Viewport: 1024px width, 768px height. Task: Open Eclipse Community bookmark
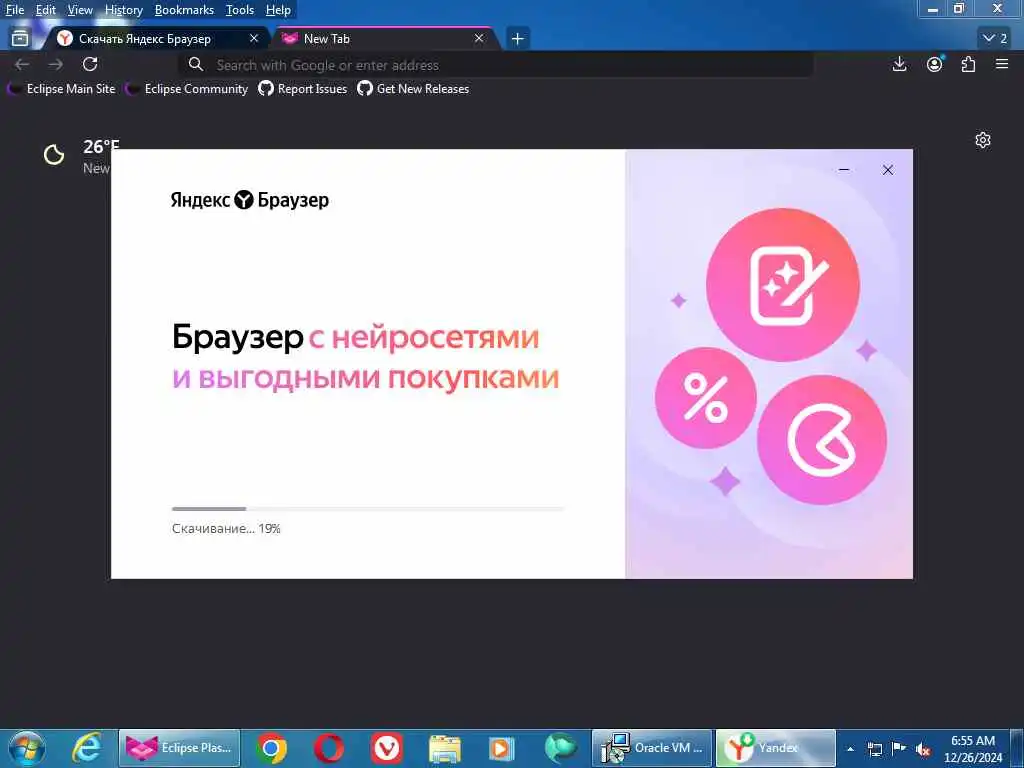tap(187, 89)
